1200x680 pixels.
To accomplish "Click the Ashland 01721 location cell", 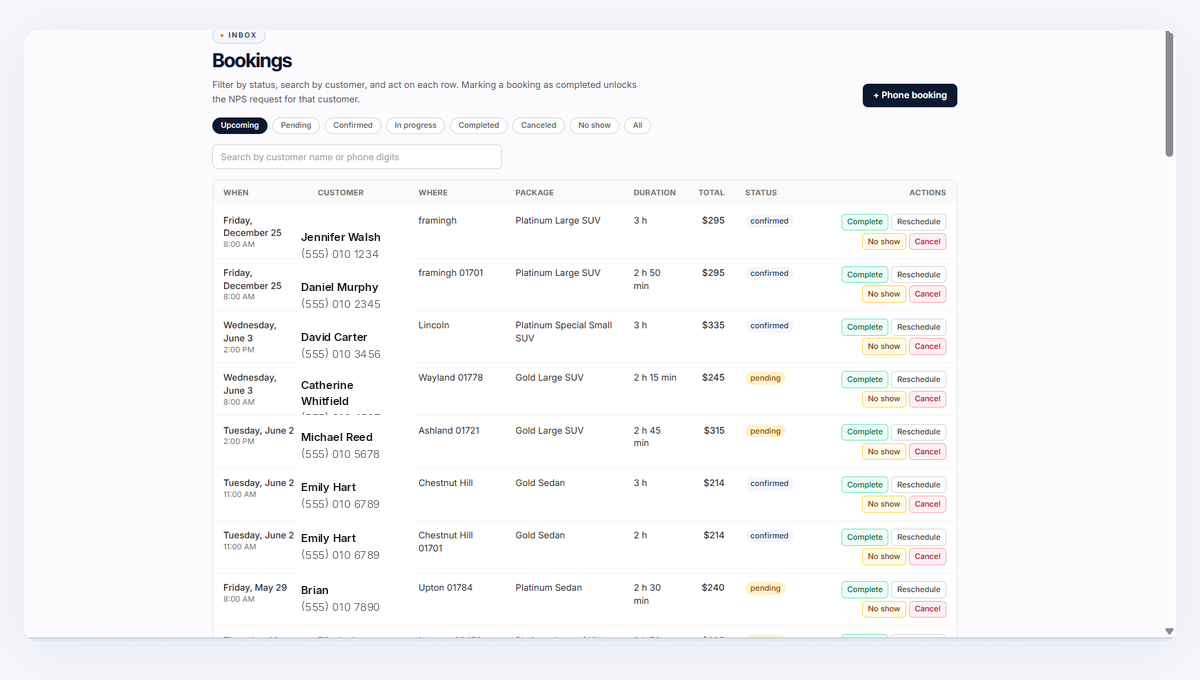I will tap(449, 431).
